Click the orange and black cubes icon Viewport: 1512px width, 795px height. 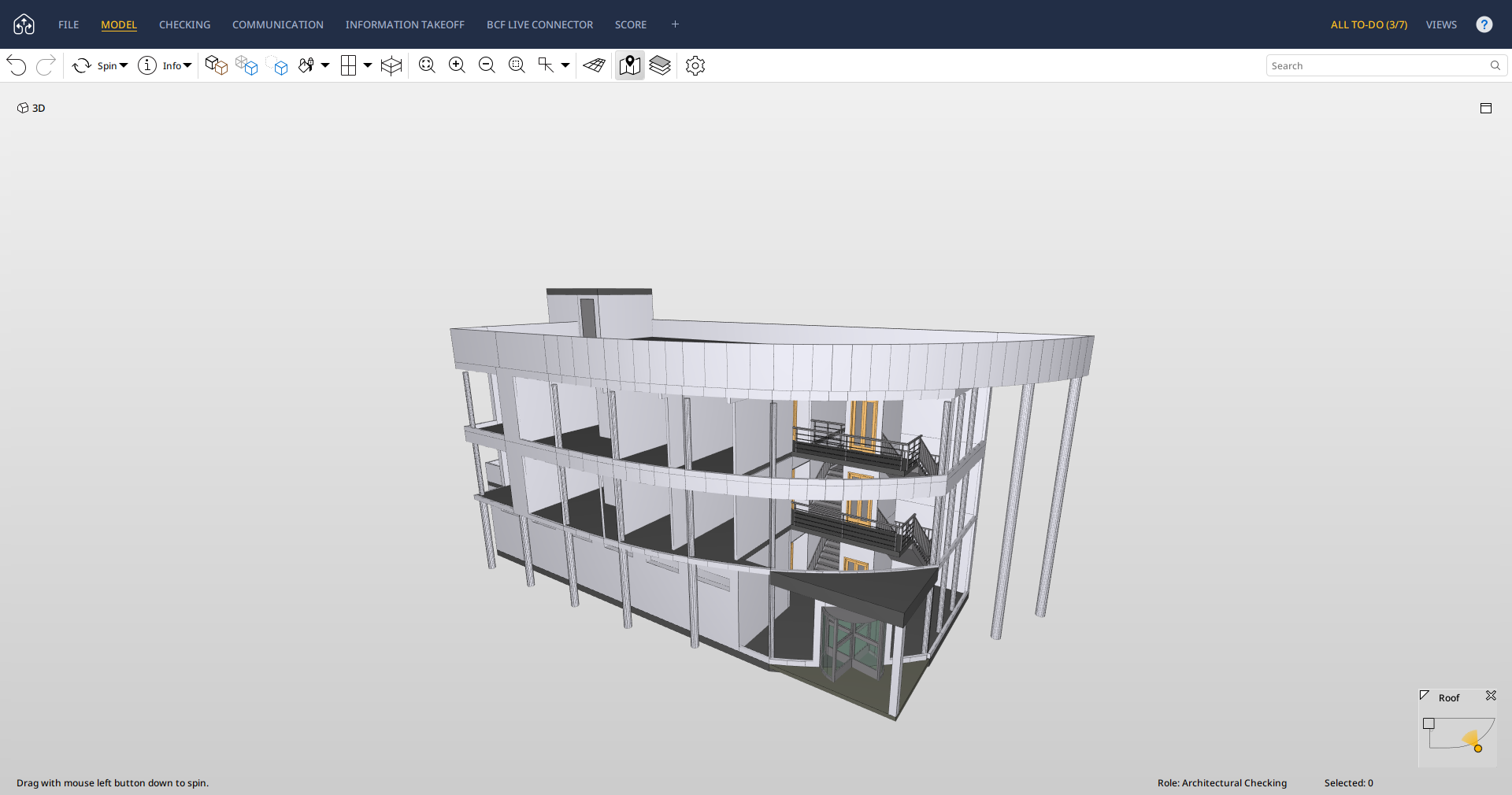pos(216,65)
